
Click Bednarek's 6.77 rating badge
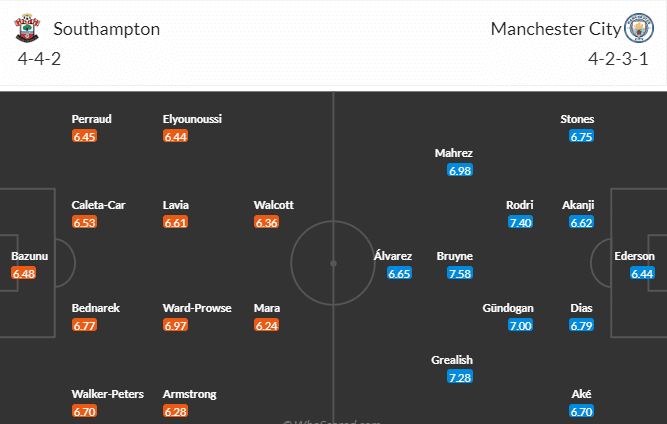pyautogui.click(x=85, y=326)
